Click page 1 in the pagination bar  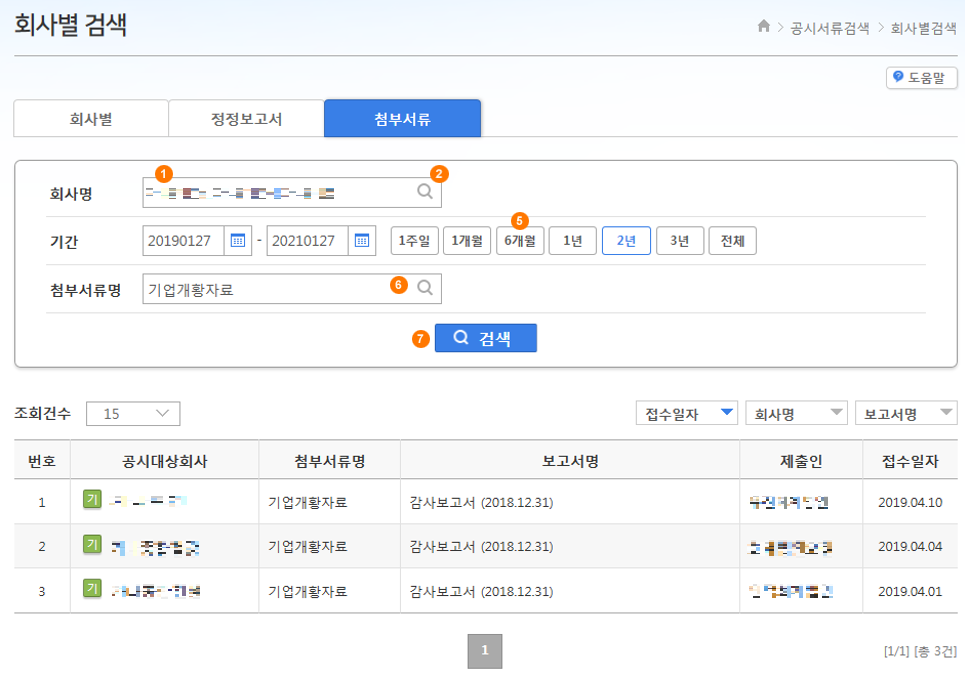tap(485, 651)
